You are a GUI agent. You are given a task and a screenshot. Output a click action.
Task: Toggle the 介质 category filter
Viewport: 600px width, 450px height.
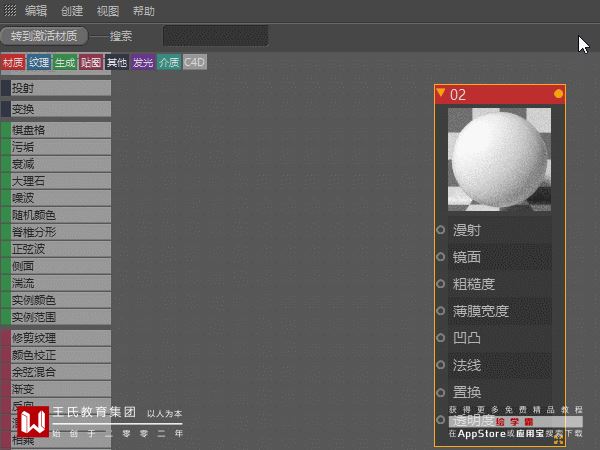[169, 62]
